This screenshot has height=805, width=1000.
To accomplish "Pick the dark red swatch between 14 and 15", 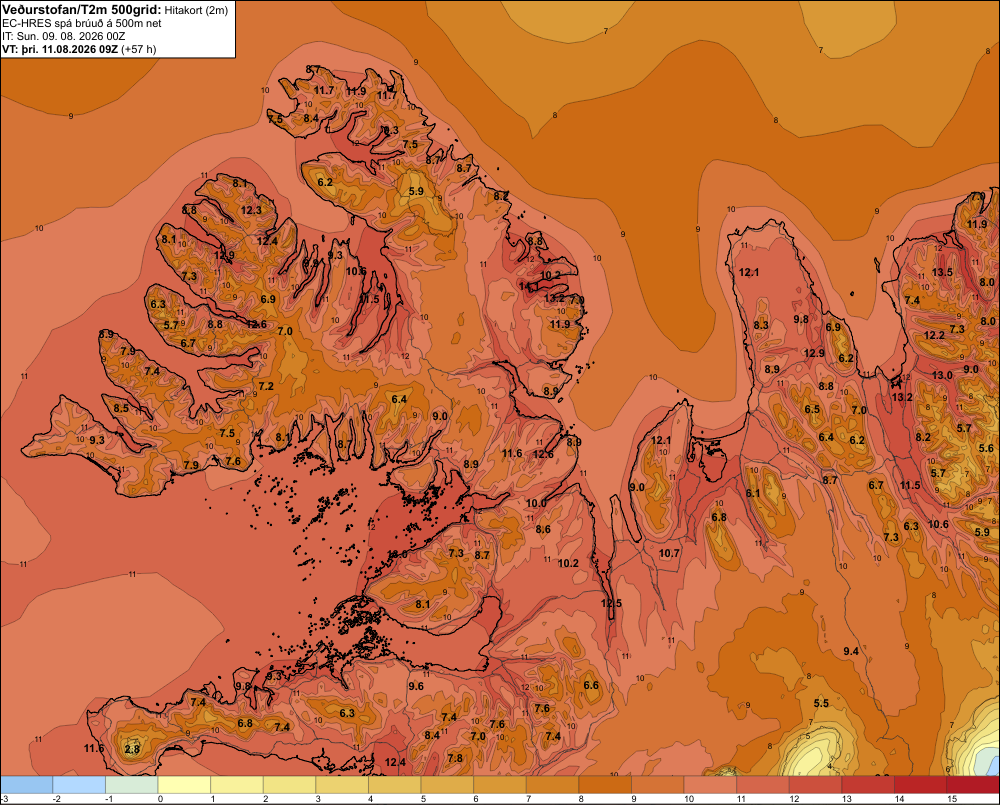I will click(x=921, y=785).
